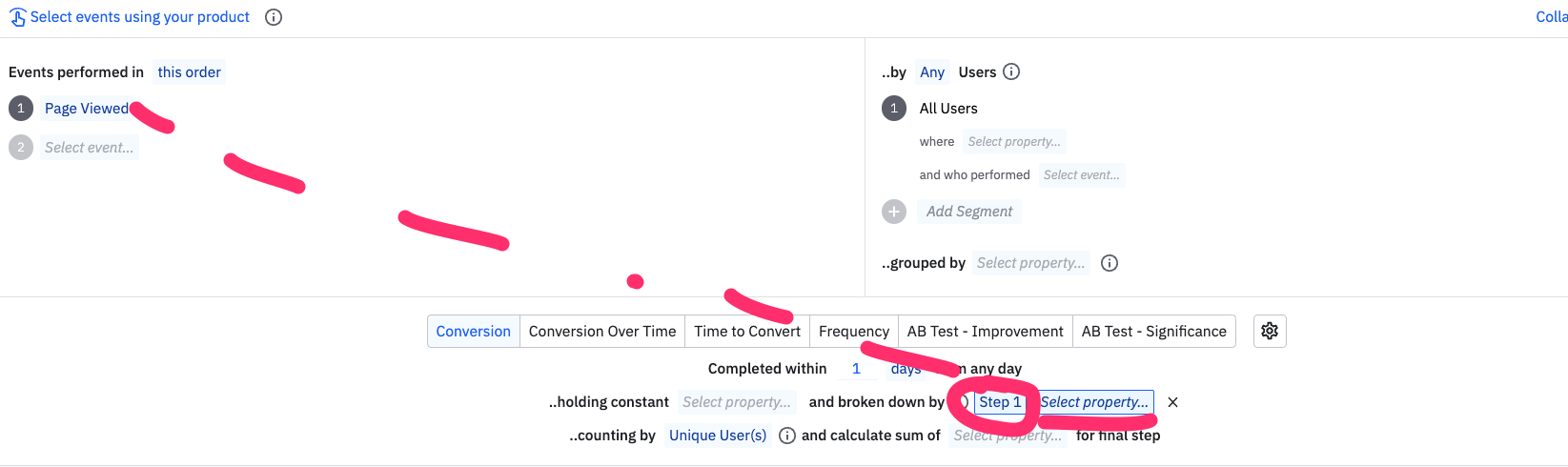Select the AB Test - Significance tab
This screenshot has height=467, width=1568.
tap(1153, 332)
